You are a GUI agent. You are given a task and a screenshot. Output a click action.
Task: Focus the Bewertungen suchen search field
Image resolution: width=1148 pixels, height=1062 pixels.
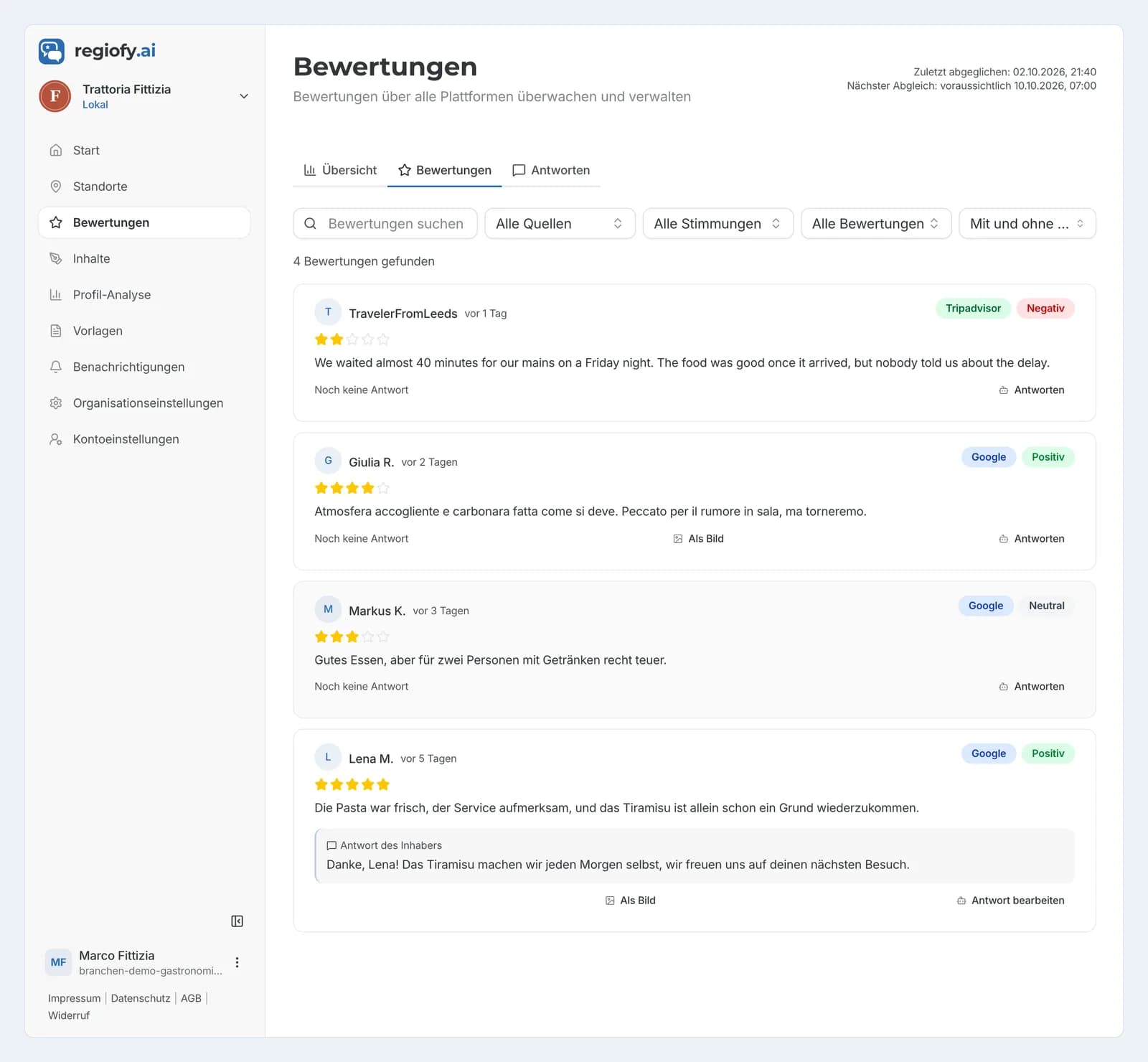[x=385, y=224]
